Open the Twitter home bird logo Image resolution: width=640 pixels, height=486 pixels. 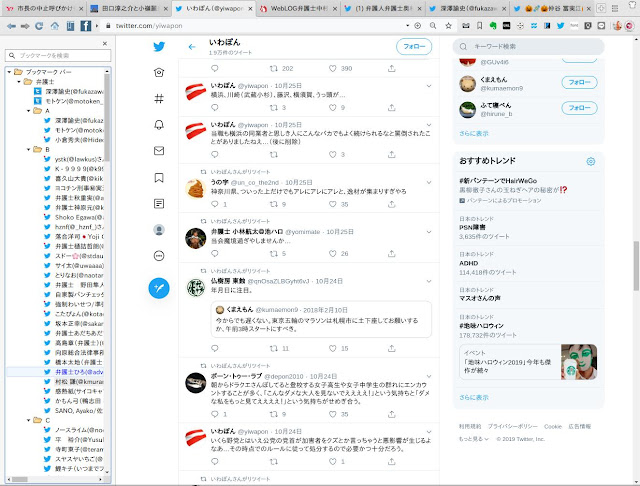pos(159,47)
